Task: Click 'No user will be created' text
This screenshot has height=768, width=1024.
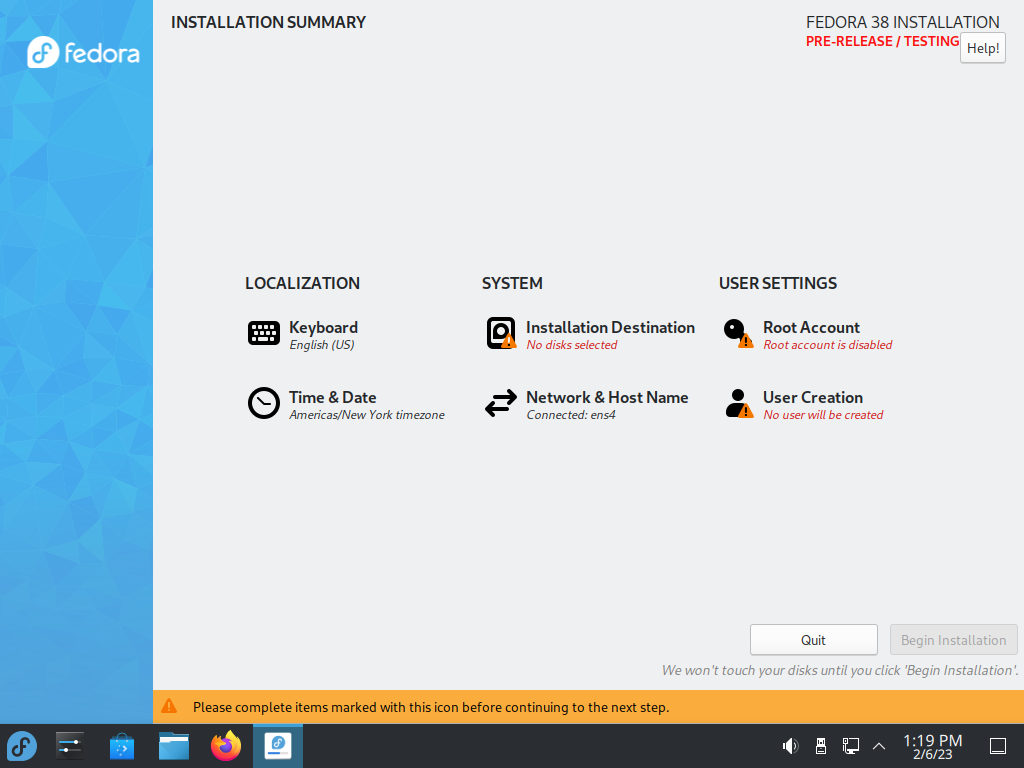Action: click(x=823, y=415)
